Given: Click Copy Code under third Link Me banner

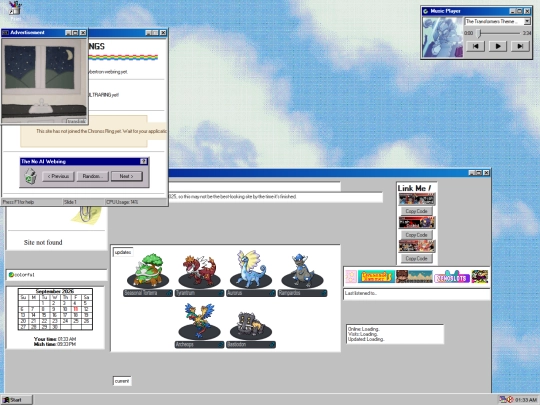Looking at the screenshot, I should tap(416, 258).
